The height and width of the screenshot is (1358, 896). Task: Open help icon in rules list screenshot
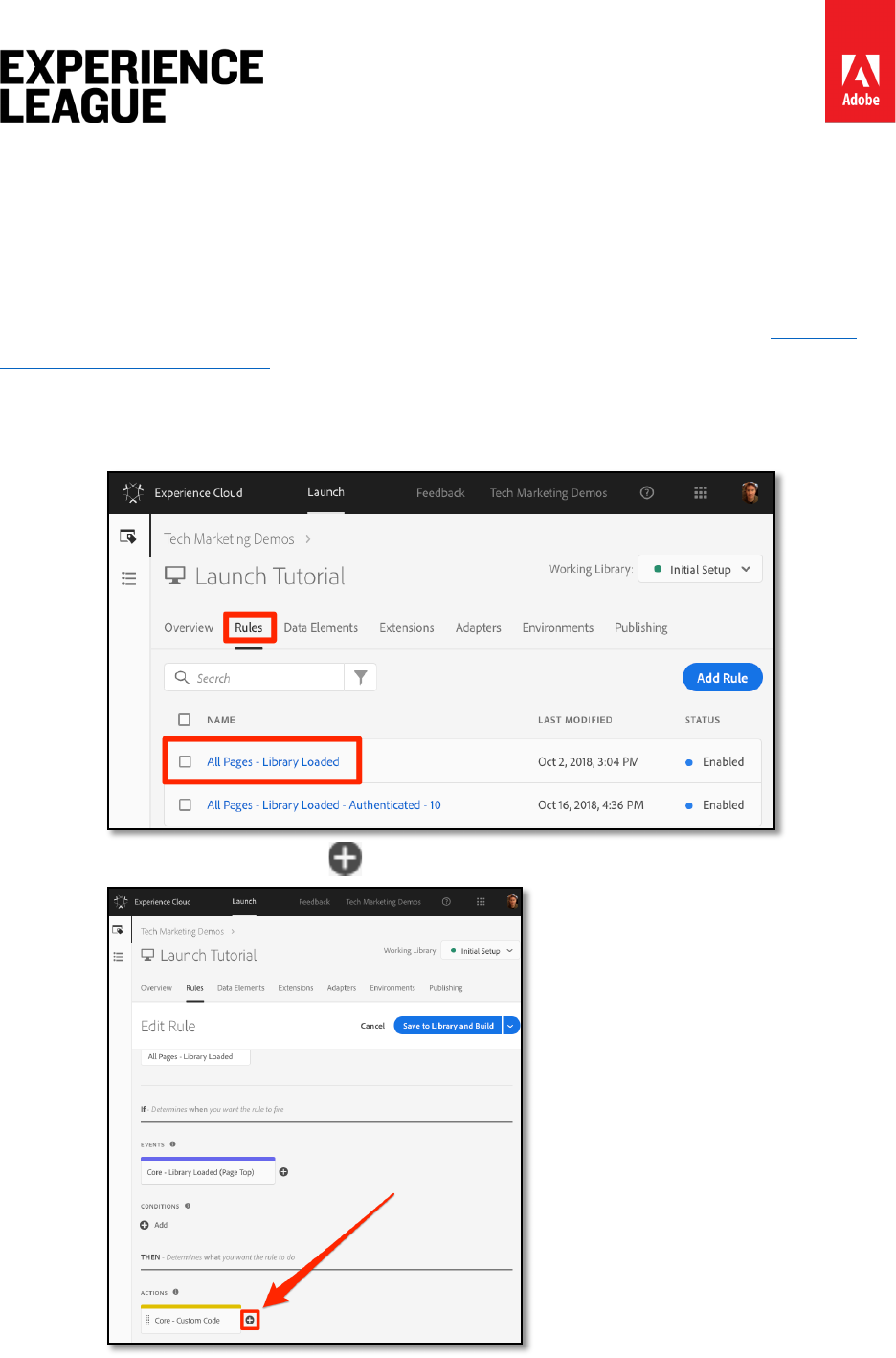click(x=647, y=492)
